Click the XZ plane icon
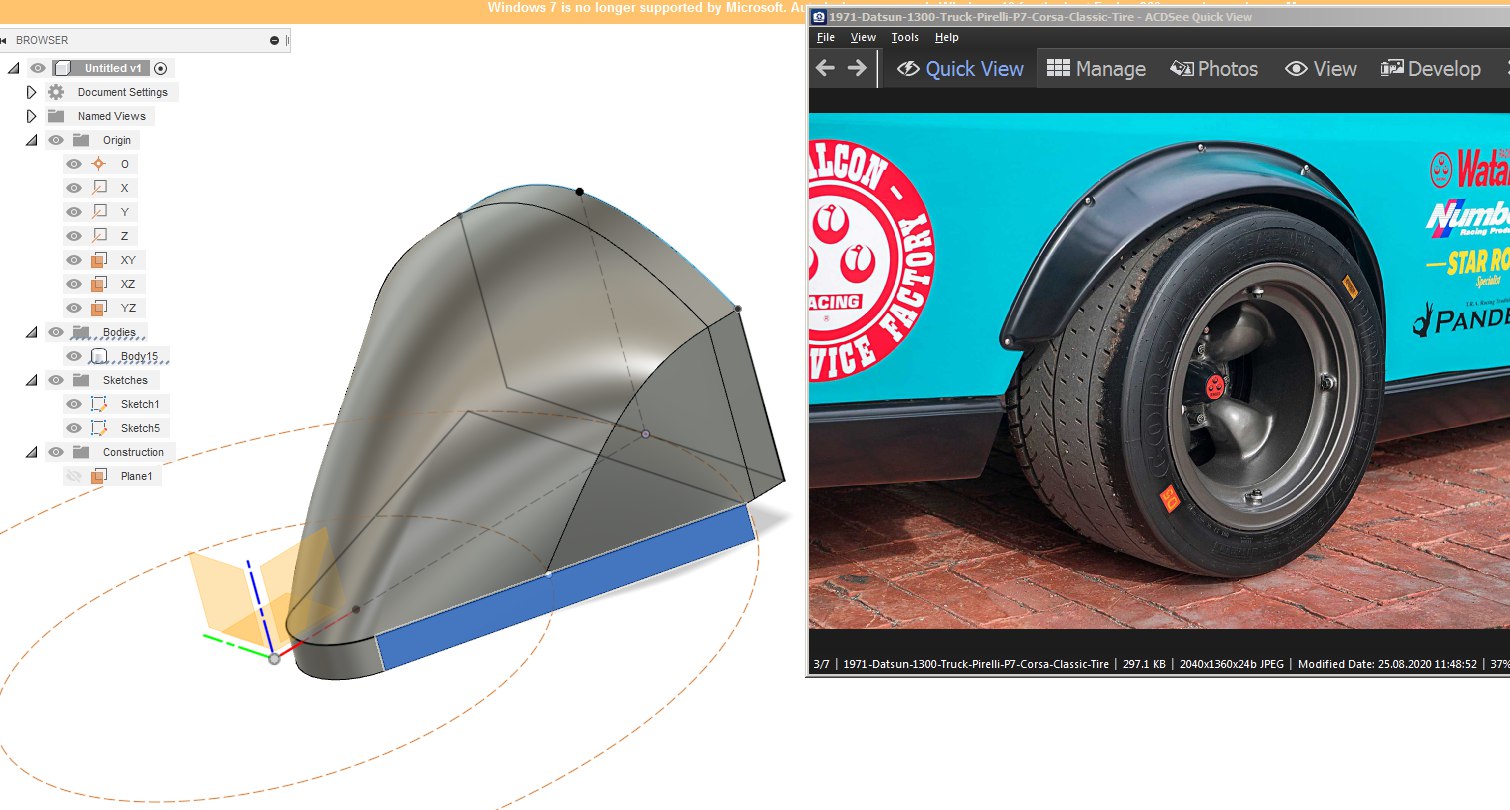 click(98, 284)
